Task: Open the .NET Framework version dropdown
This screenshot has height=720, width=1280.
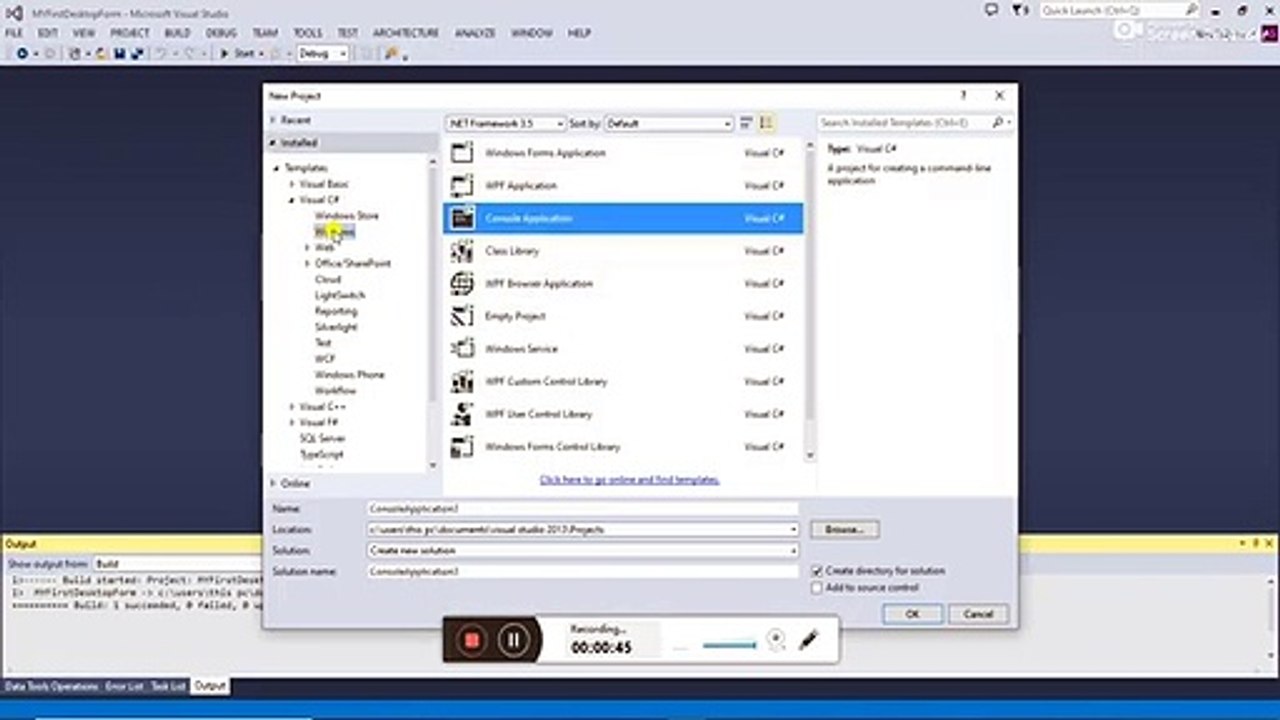Action: click(506, 123)
